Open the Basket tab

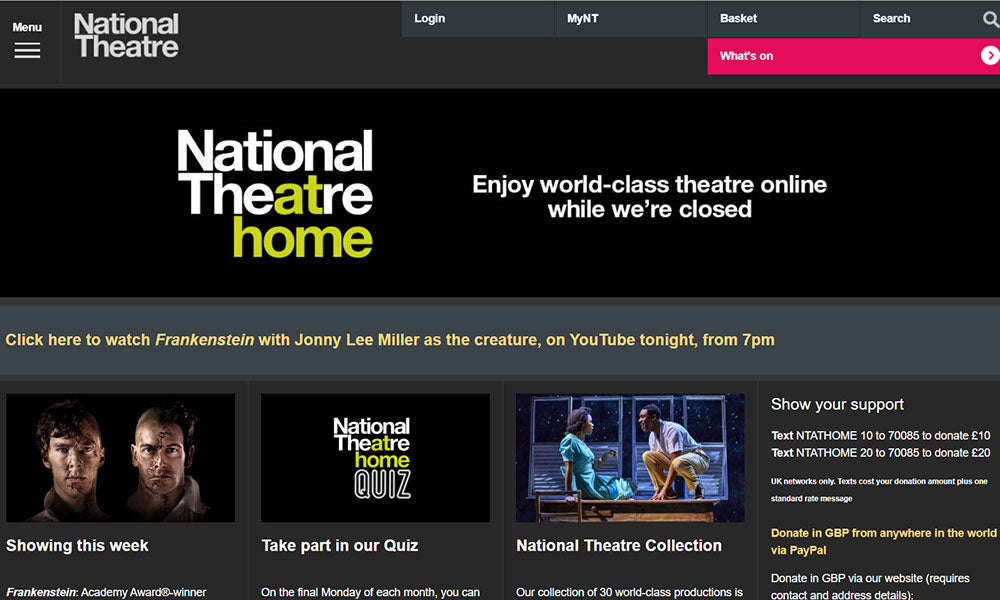pyautogui.click(x=784, y=18)
